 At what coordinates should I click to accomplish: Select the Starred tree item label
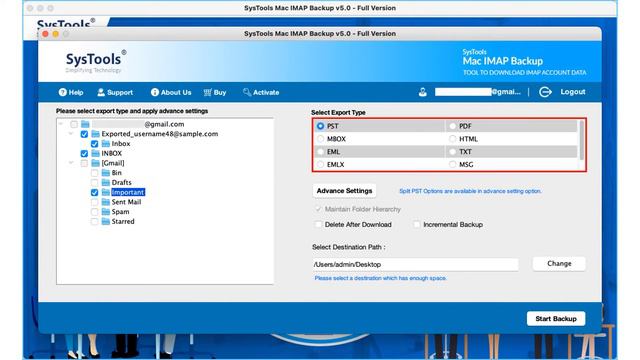tap(123, 221)
